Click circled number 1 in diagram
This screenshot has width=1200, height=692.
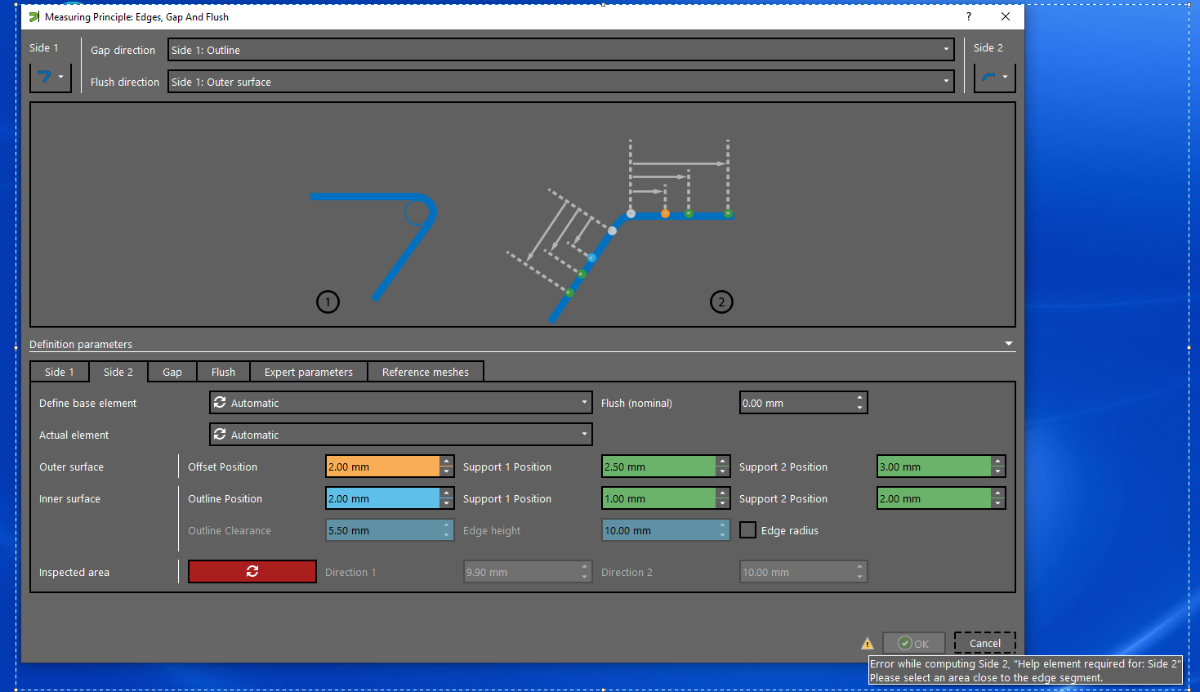327,301
